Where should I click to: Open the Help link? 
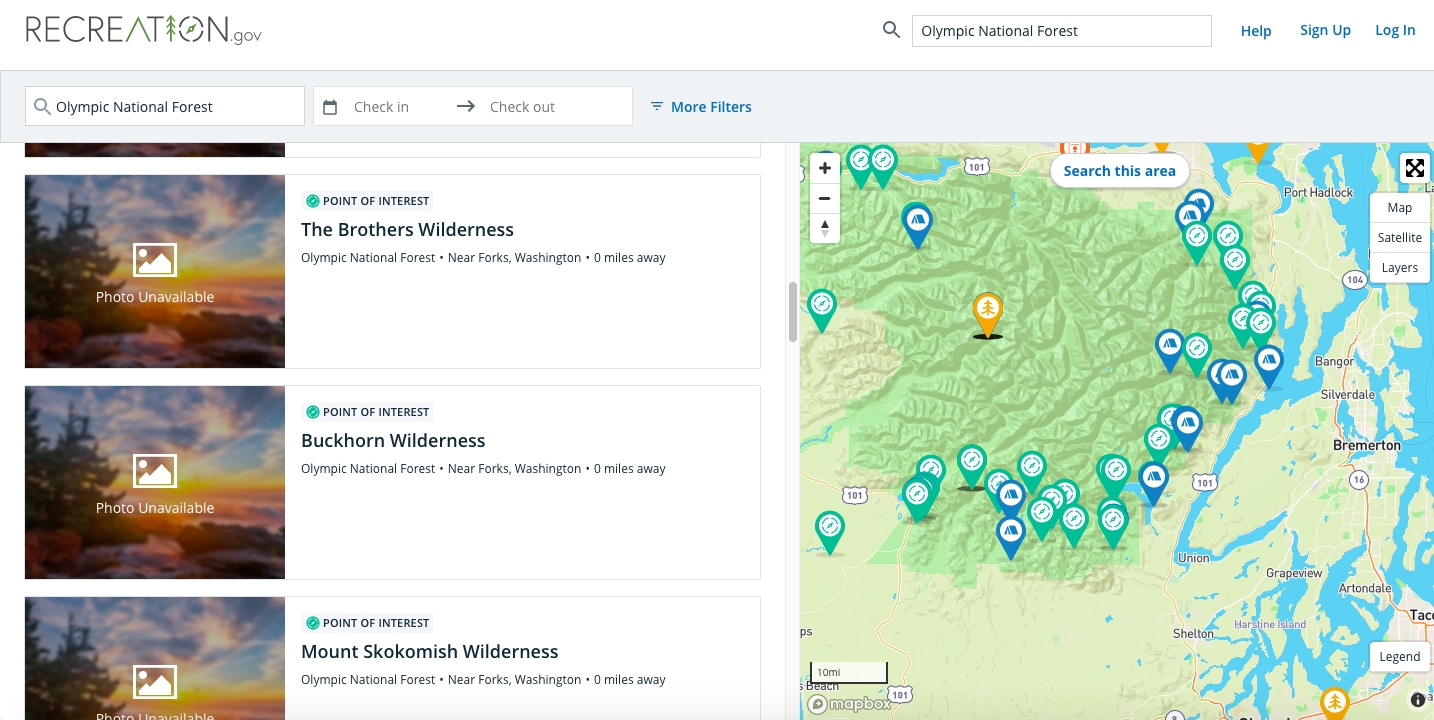point(1256,31)
